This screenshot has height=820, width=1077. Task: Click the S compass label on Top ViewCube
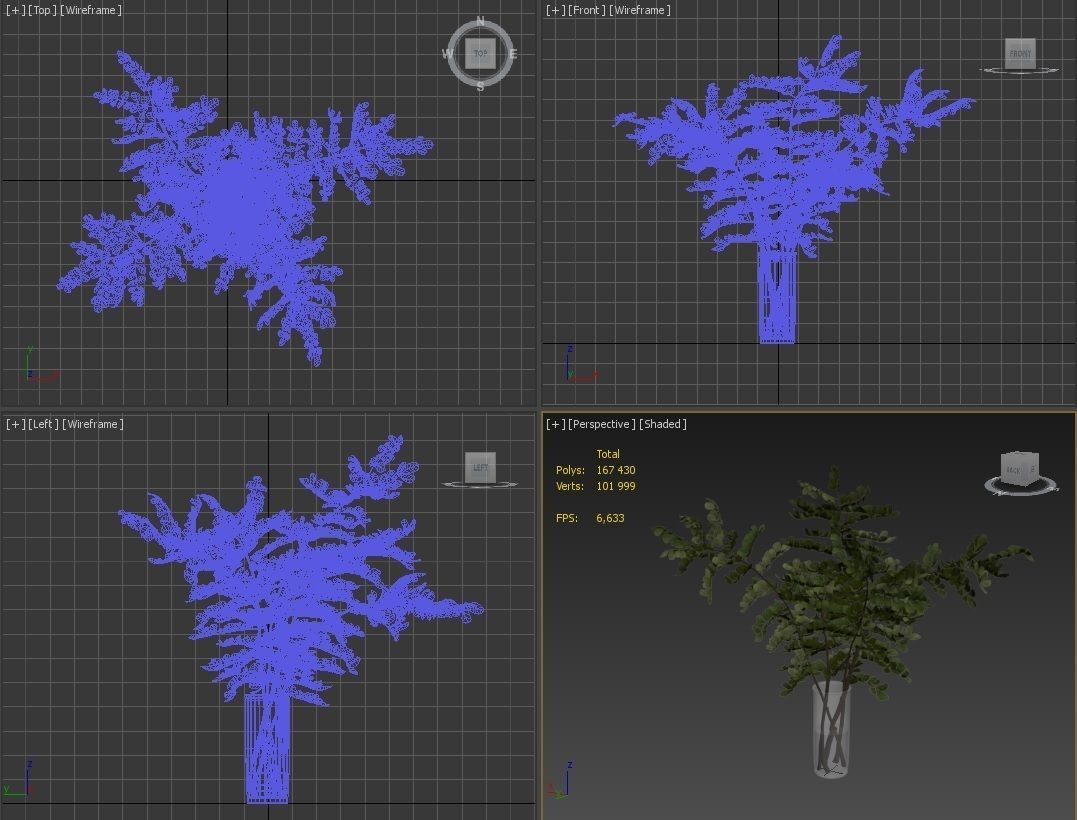click(480, 87)
